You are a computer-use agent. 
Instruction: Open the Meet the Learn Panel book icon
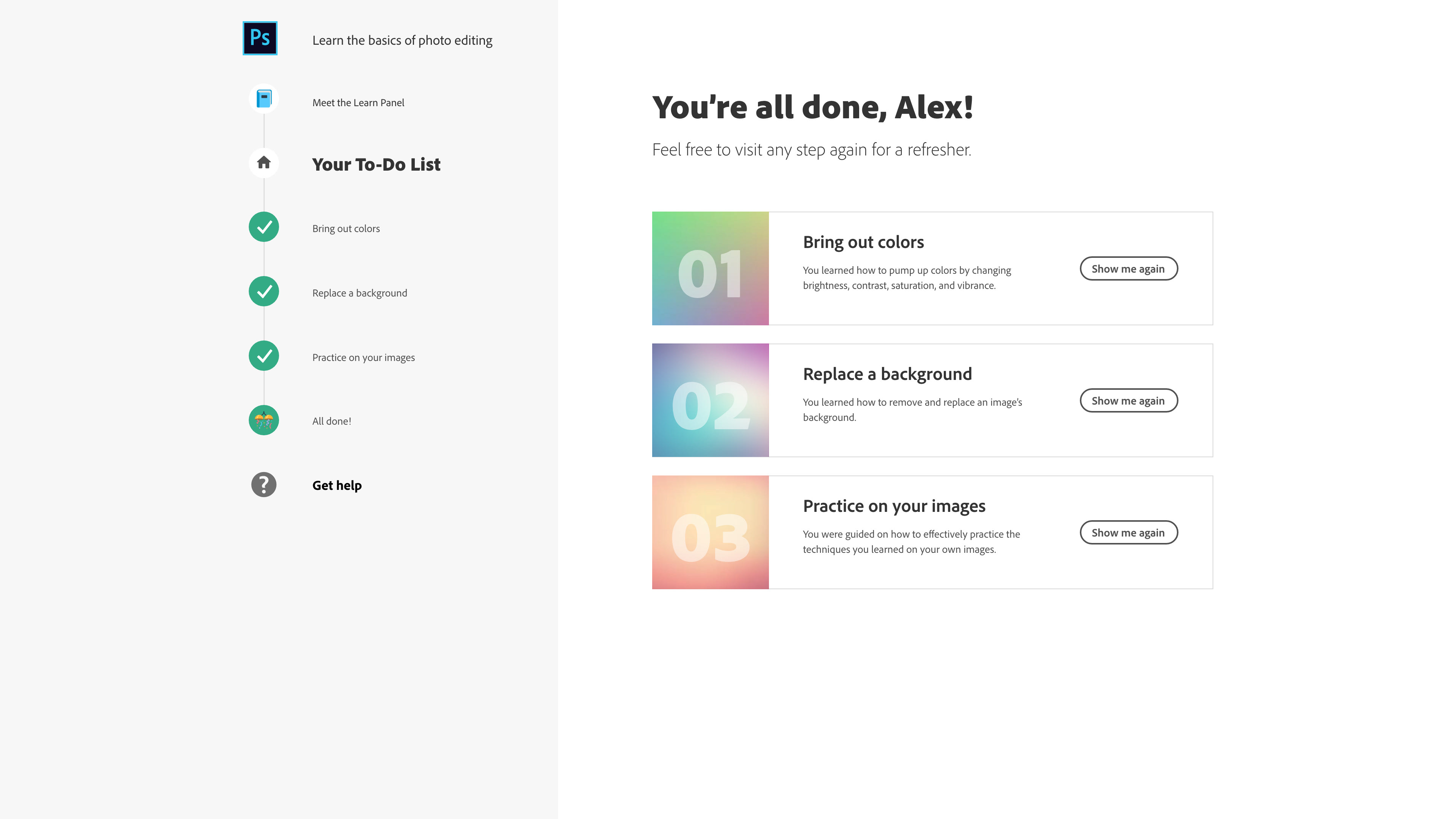[264, 98]
